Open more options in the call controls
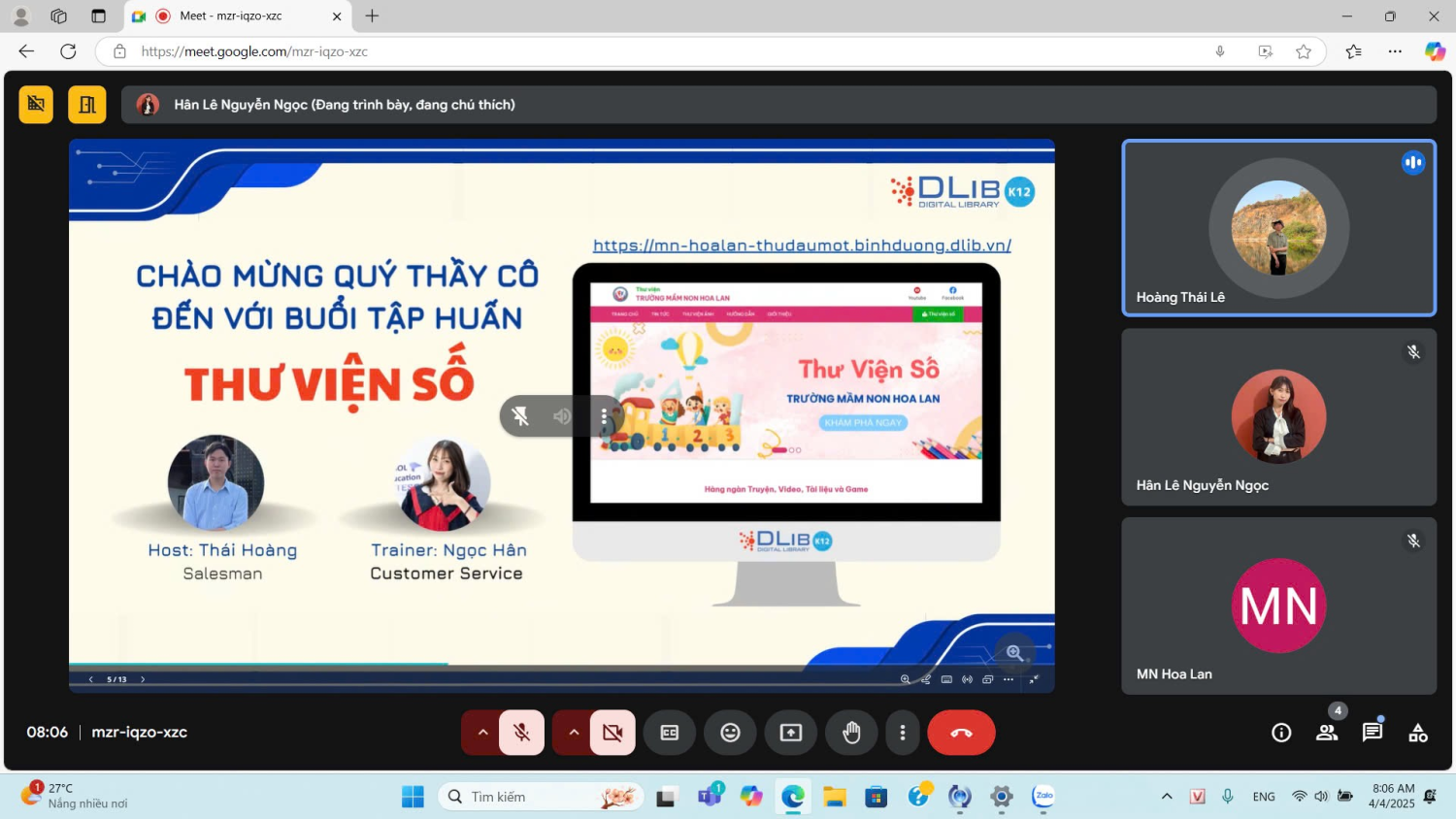 [x=903, y=733]
